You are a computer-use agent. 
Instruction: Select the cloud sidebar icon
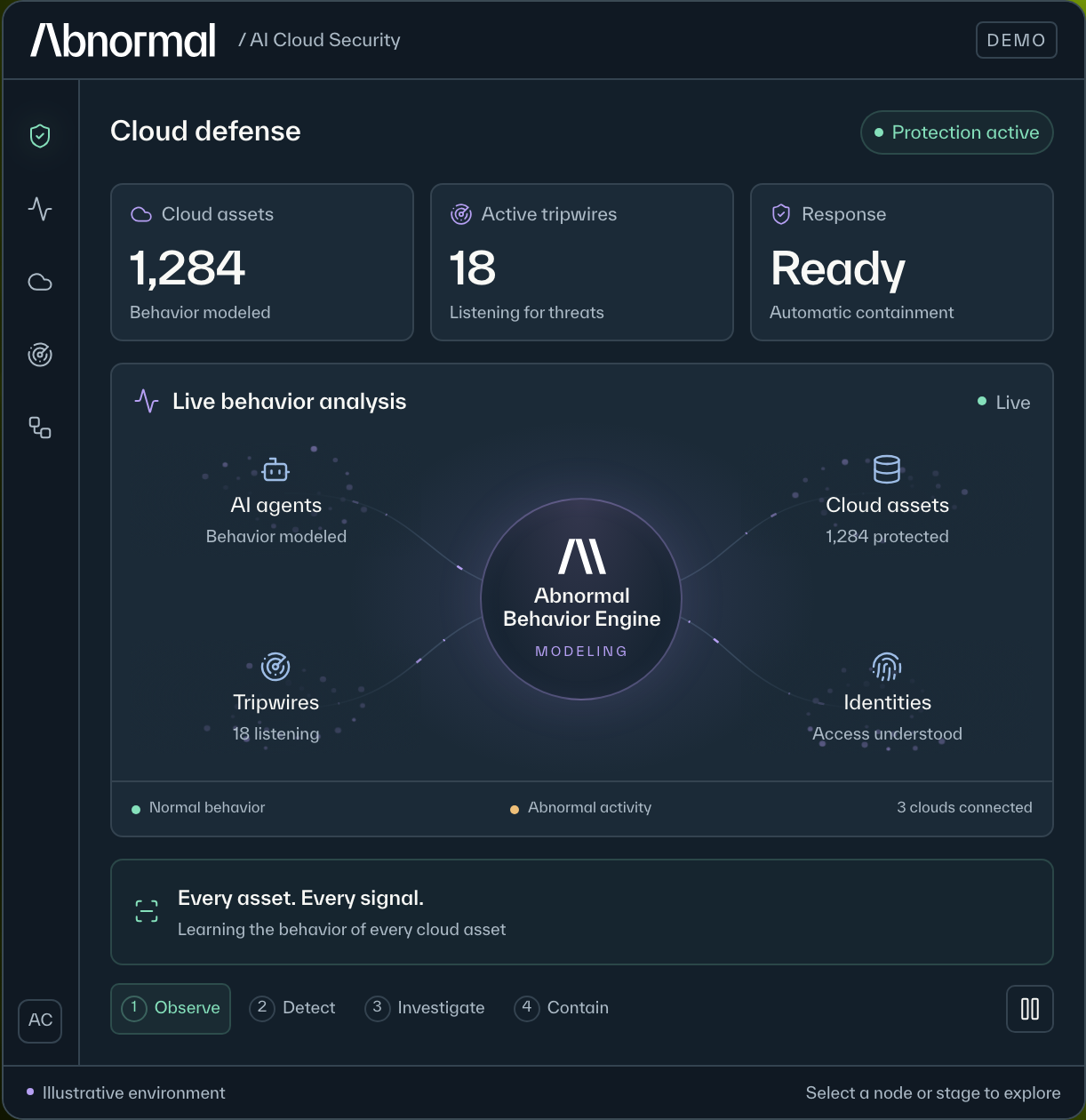pos(40,282)
